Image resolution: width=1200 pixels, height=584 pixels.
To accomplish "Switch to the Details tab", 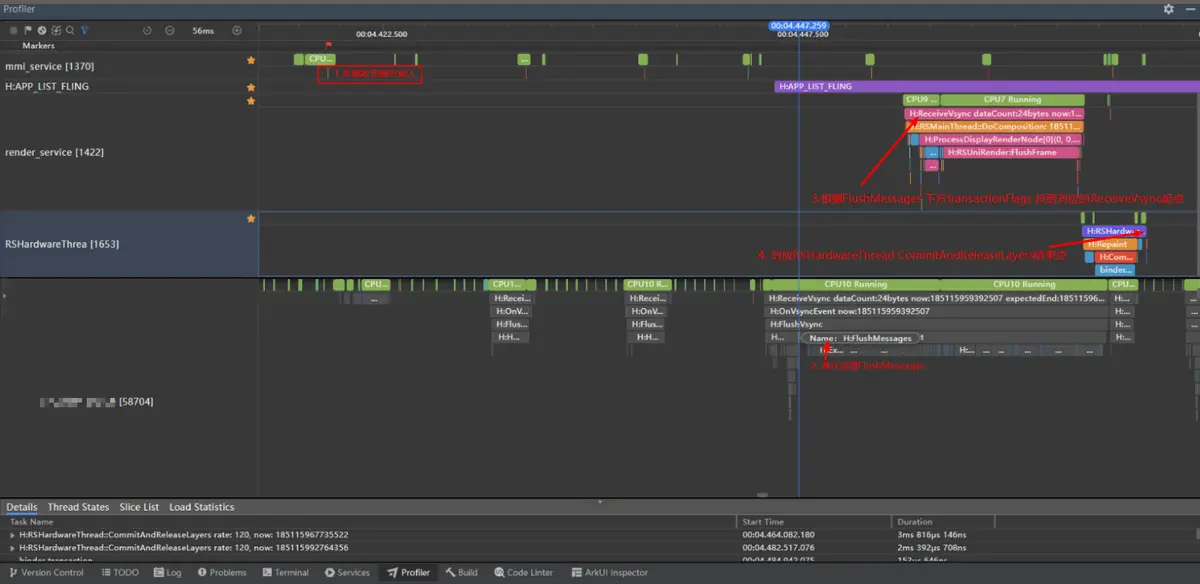I will click(22, 507).
